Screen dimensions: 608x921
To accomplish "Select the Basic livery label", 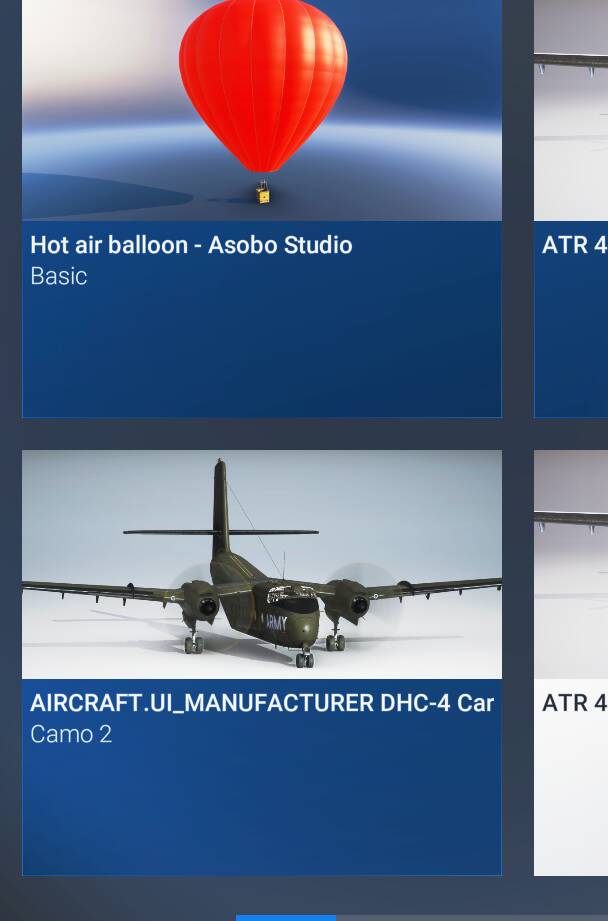I will pyautogui.click(x=59, y=276).
